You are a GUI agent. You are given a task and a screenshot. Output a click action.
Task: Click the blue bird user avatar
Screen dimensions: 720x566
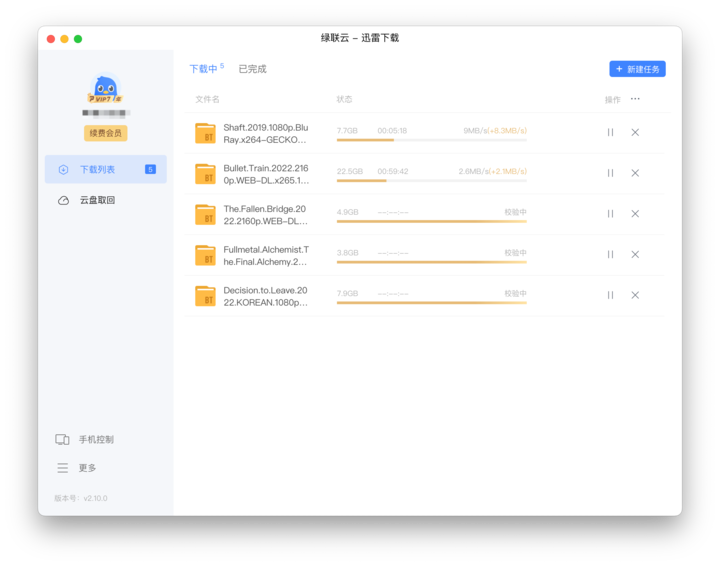click(105, 86)
